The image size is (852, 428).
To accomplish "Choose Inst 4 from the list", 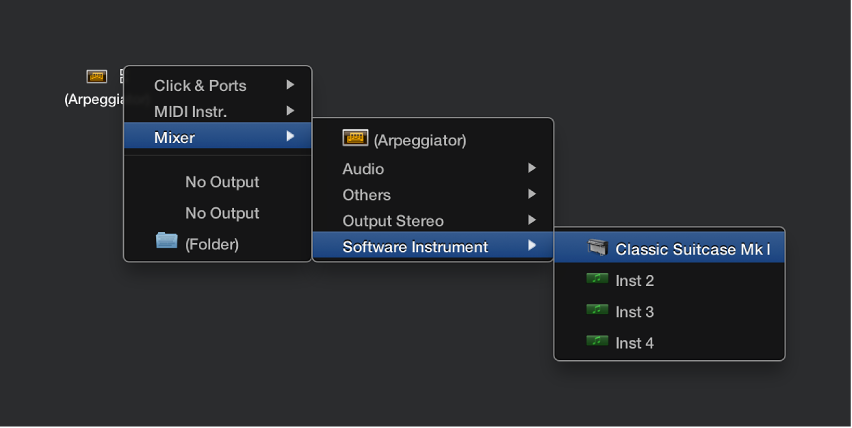I will [669, 343].
